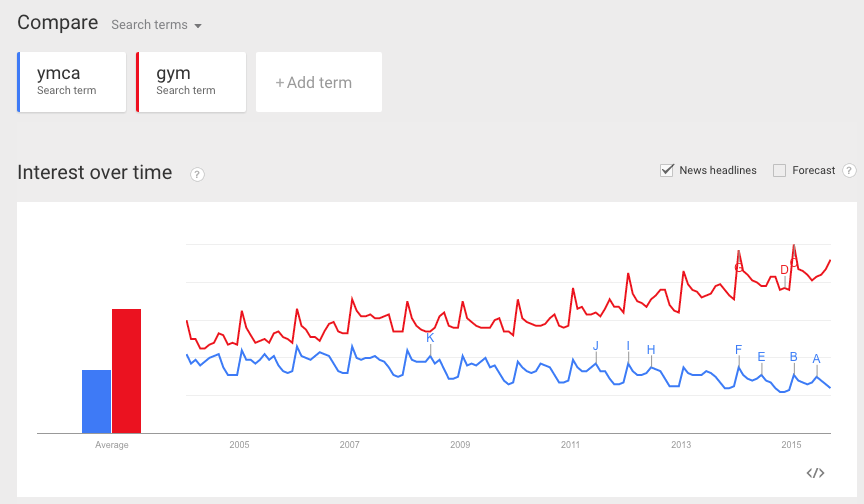Select news headline marker E

pos(762,356)
